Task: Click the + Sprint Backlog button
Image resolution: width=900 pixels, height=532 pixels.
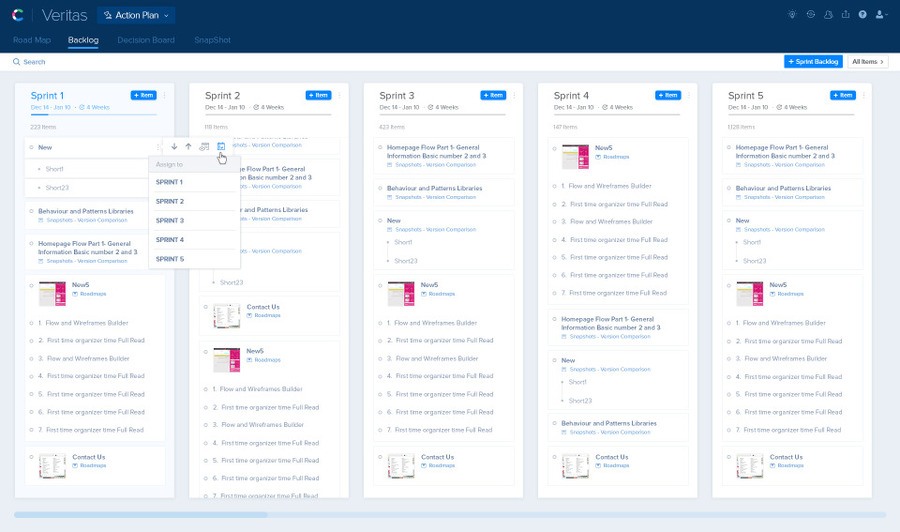Action: [813, 61]
